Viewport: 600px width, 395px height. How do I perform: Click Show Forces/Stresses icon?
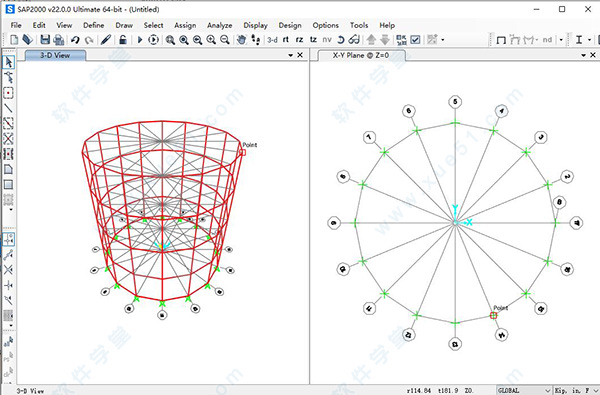[530, 40]
